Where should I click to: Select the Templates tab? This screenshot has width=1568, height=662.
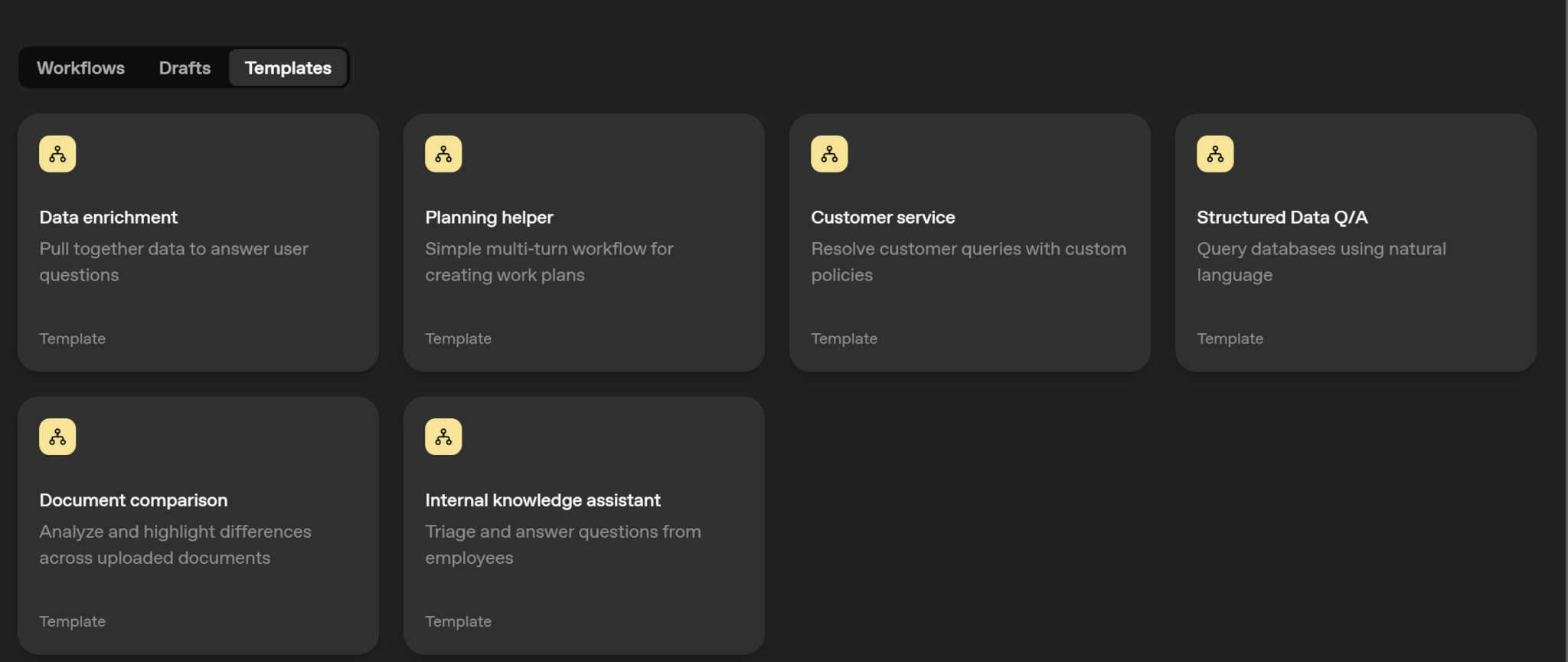(288, 68)
